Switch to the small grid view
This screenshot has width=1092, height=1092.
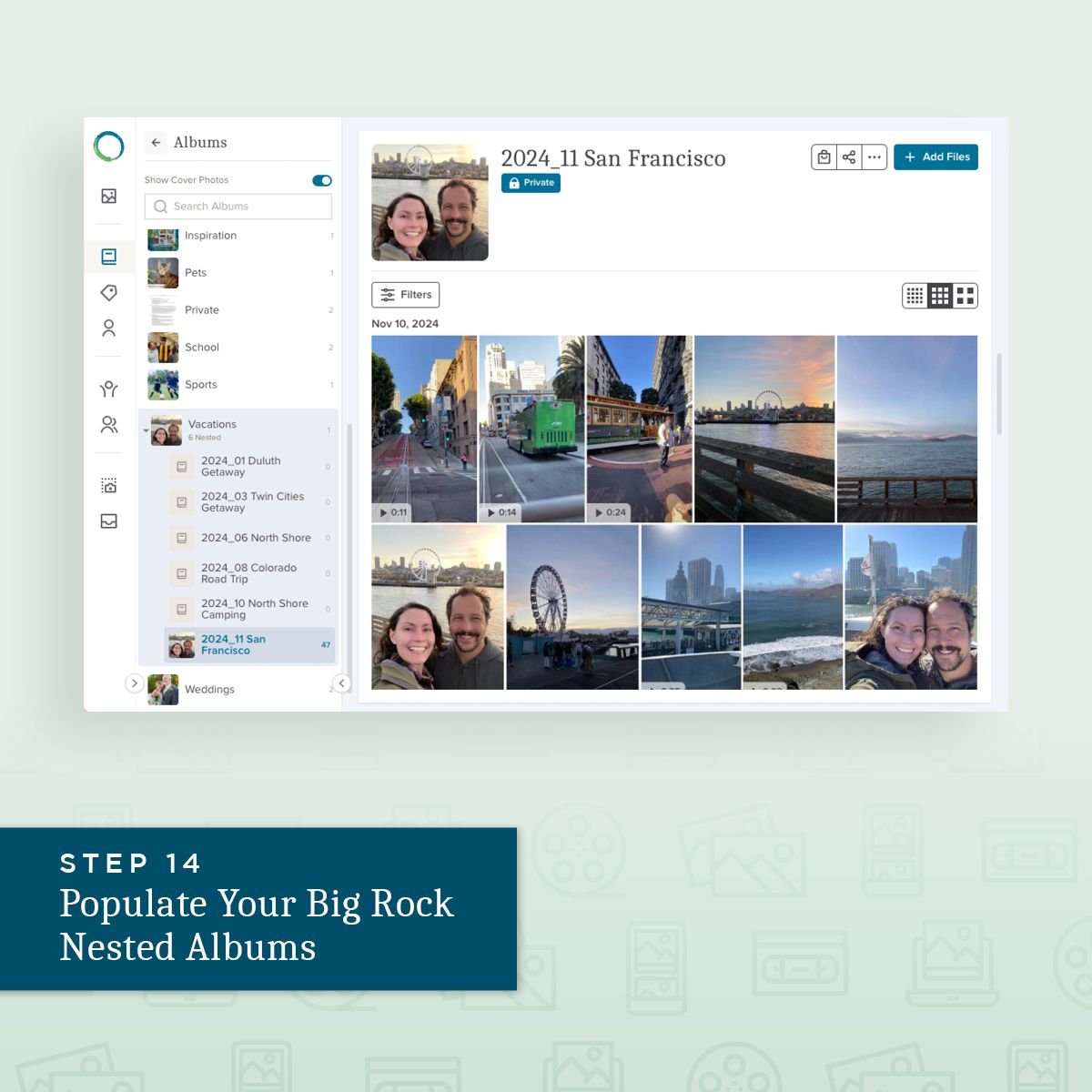click(915, 296)
